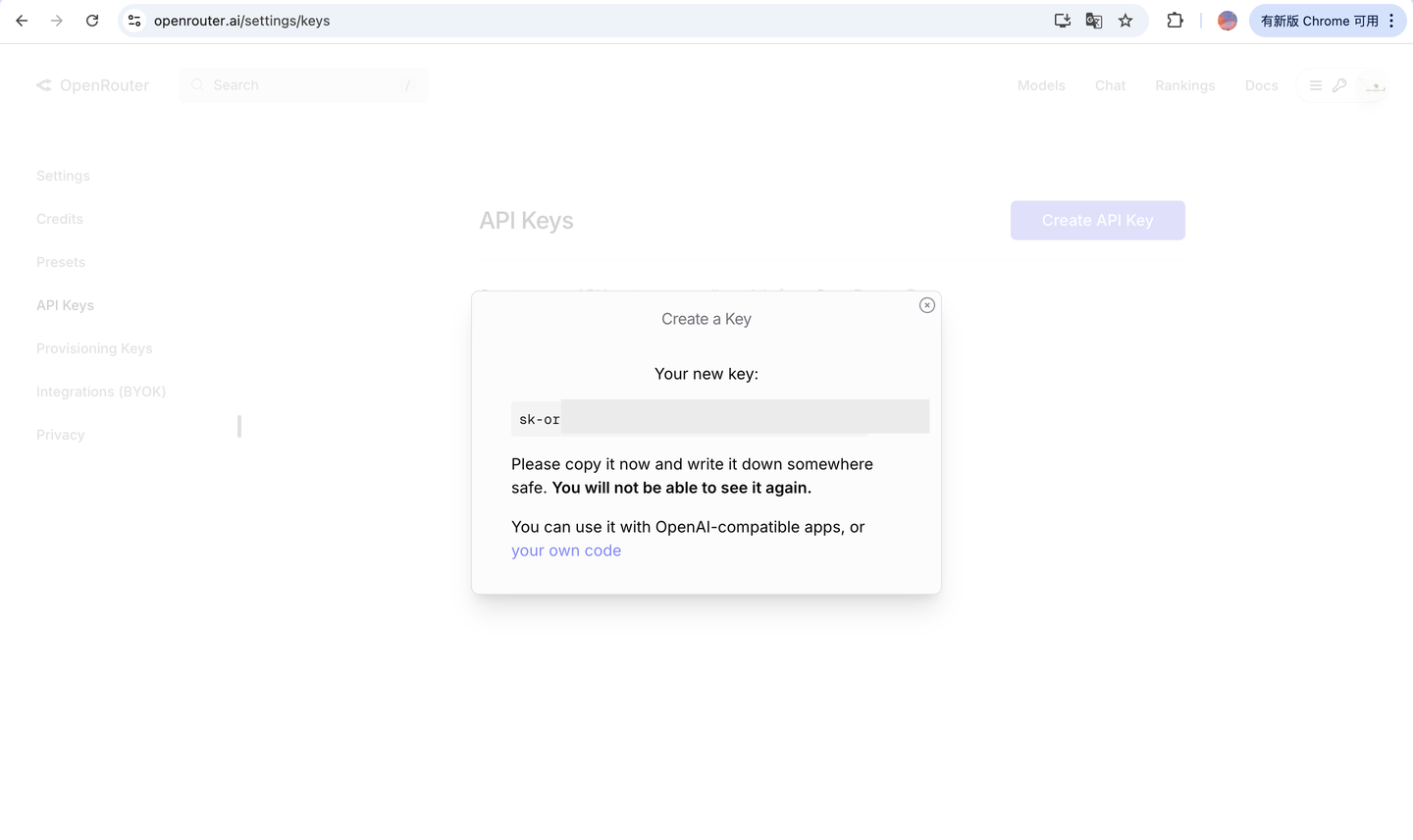This screenshot has height=840, width=1413.
Task: Focus the OpenRouter search box
Action: (303, 85)
